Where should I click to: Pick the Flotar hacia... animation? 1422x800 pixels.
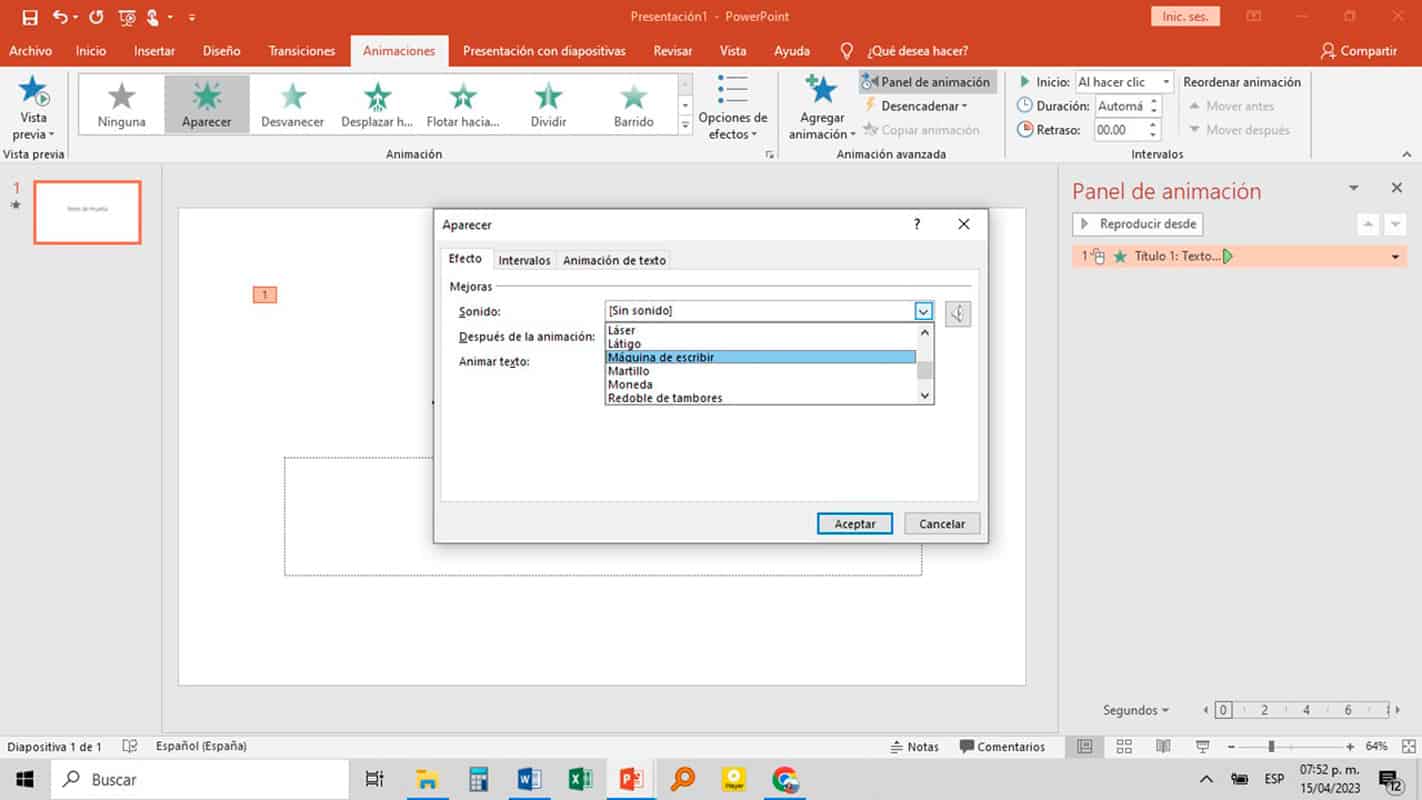(x=463, y=105)
